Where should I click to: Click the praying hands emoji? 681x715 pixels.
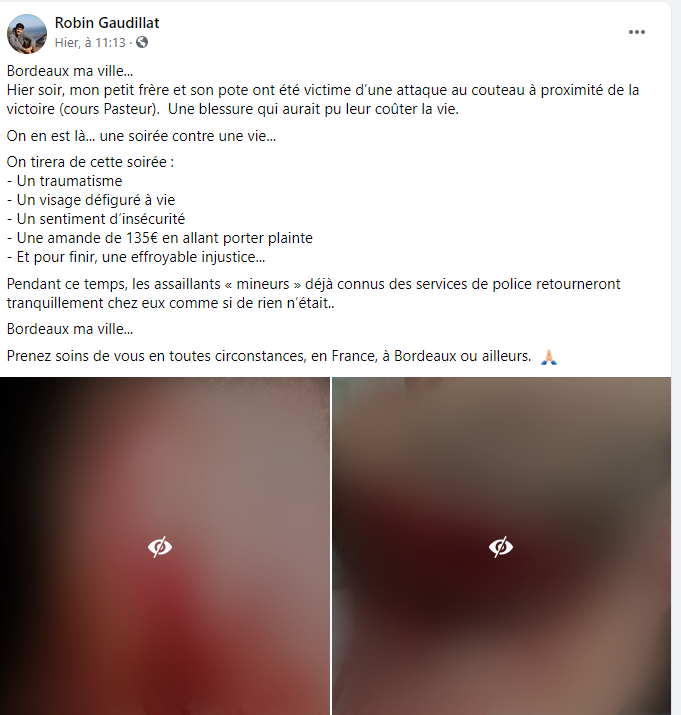549,357
